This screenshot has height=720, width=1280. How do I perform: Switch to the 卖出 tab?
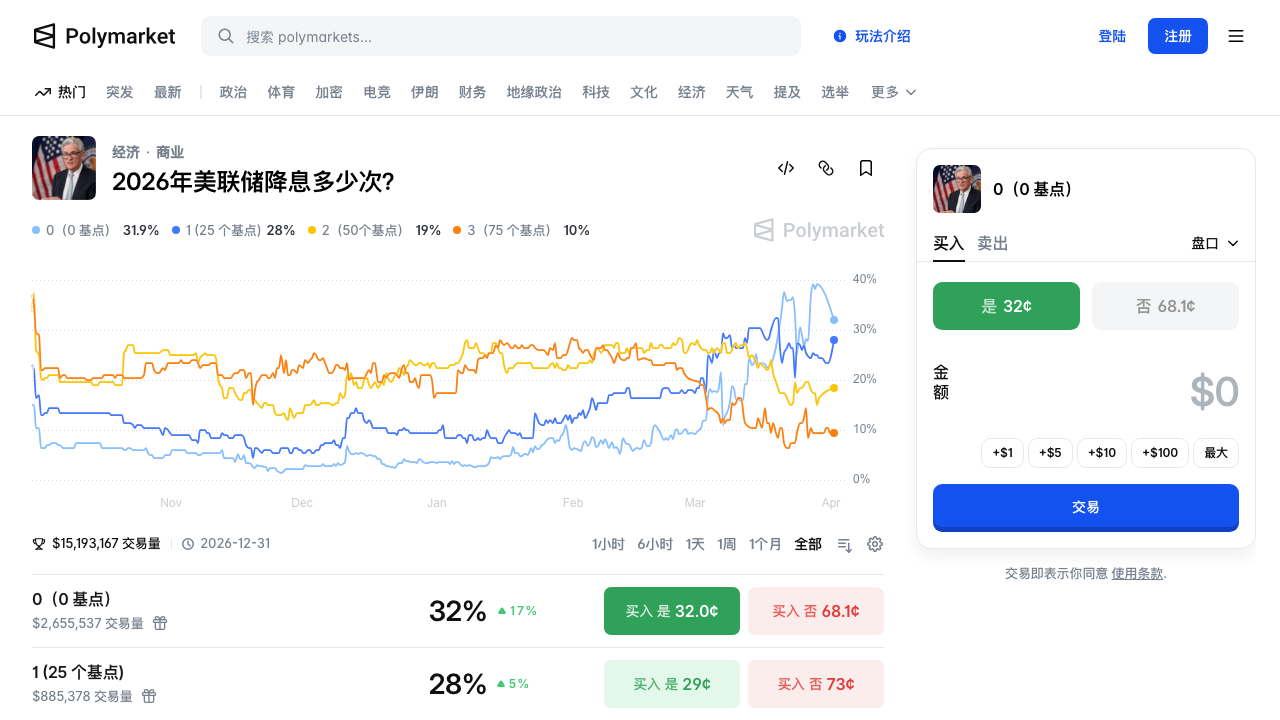992,243
